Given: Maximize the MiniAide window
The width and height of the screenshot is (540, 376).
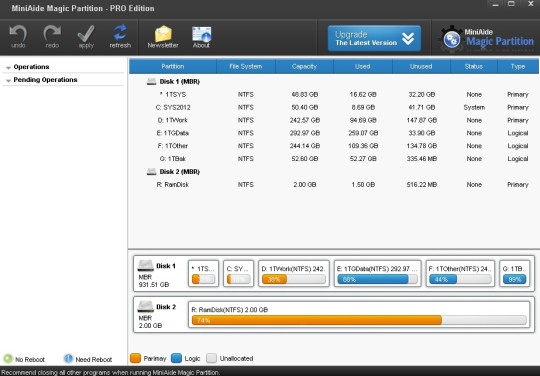Looking at the screenshot, I should click(x=511, y=4).
